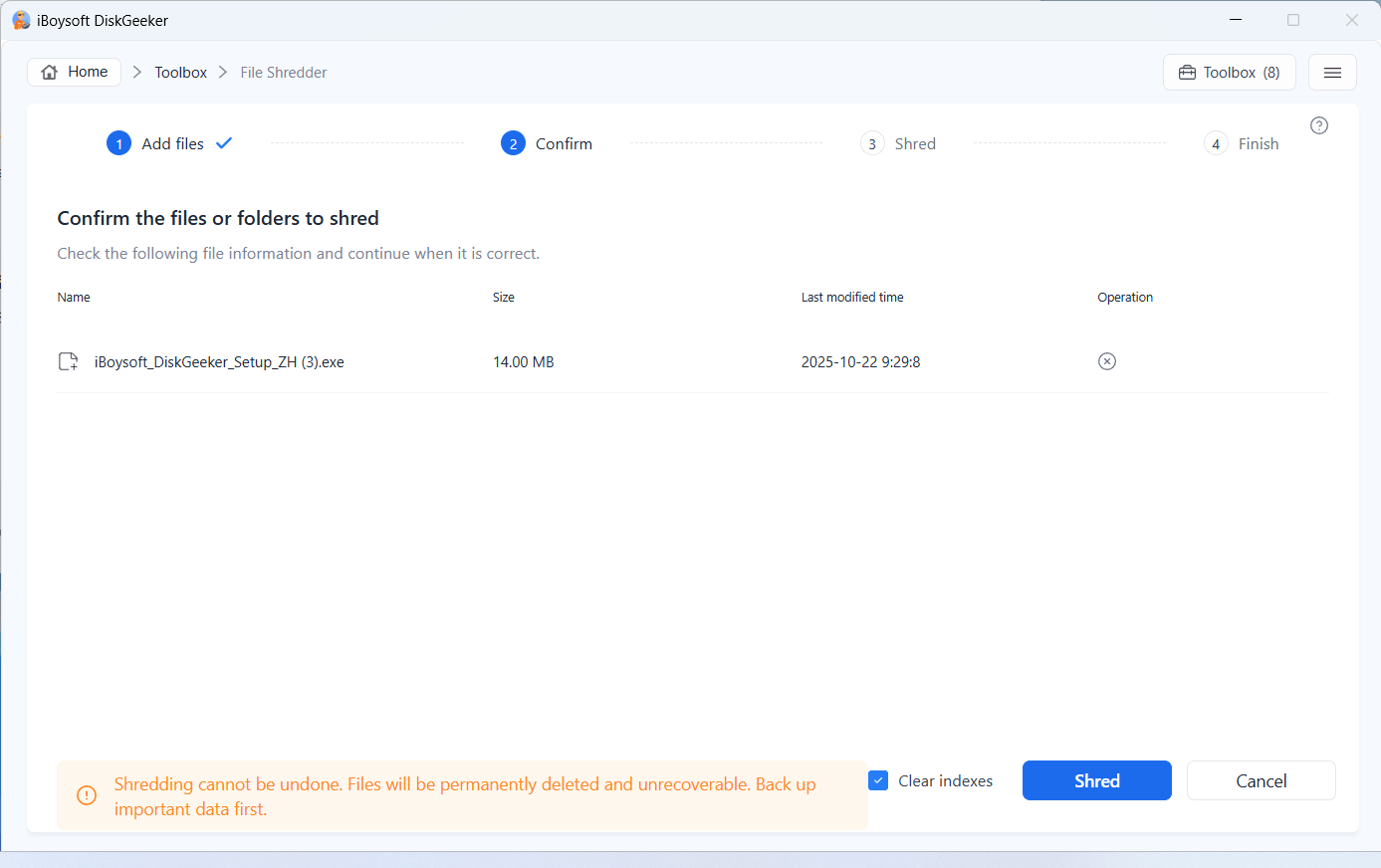Select file name iBoysoft_DiskGeeker_Setup_ZH (3).exe
1381x868 pixels.
click(219, 362)
